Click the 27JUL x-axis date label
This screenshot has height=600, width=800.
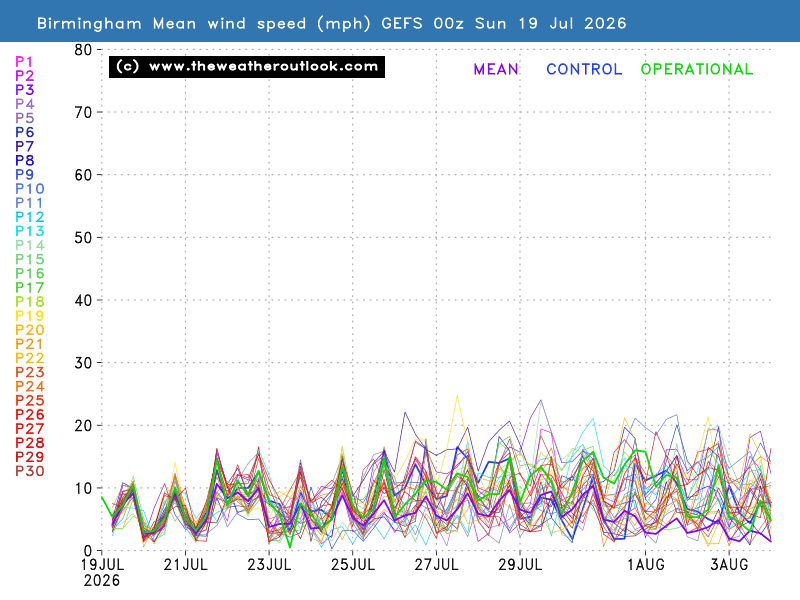click(x=436, y=565)
